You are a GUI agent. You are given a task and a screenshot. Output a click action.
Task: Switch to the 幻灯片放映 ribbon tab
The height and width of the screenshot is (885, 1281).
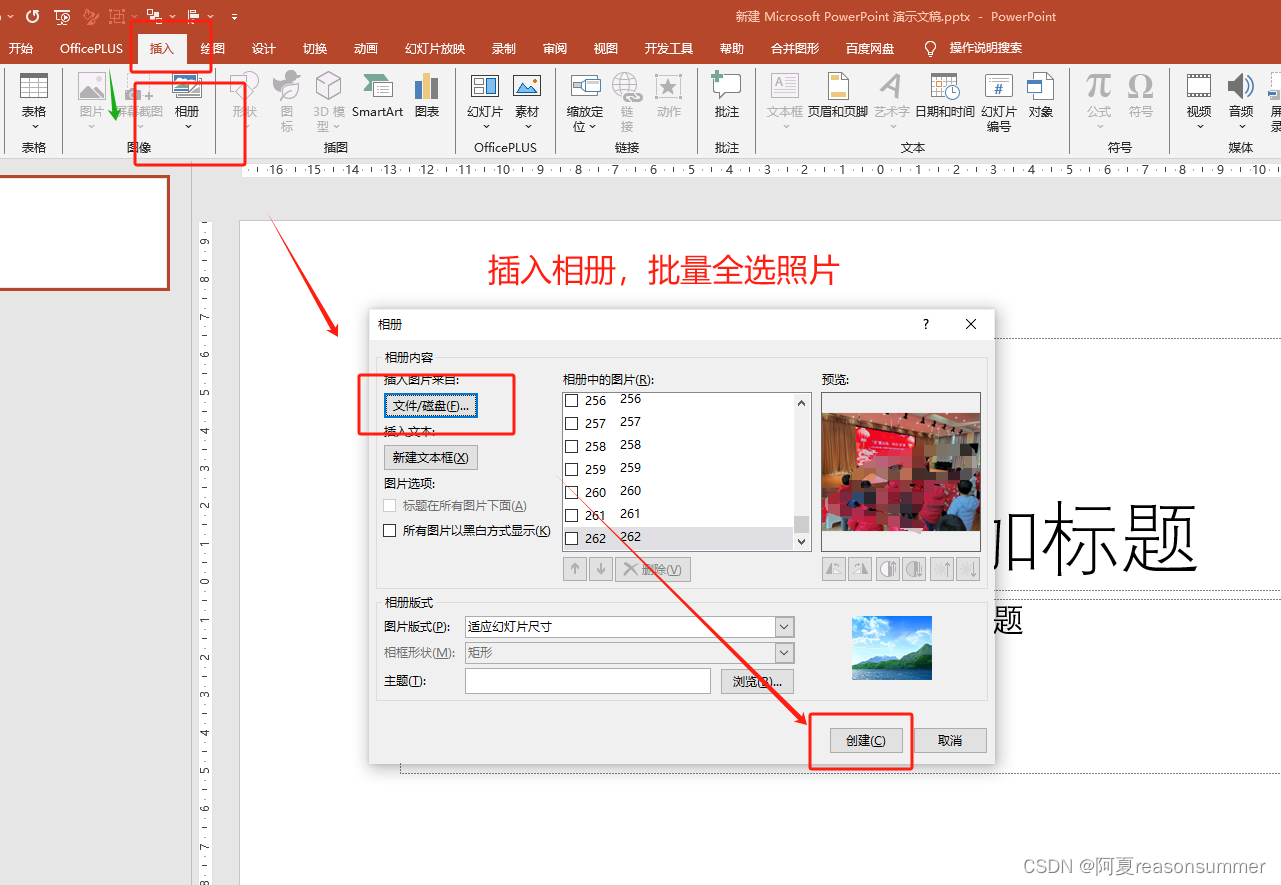coord(435,49)
